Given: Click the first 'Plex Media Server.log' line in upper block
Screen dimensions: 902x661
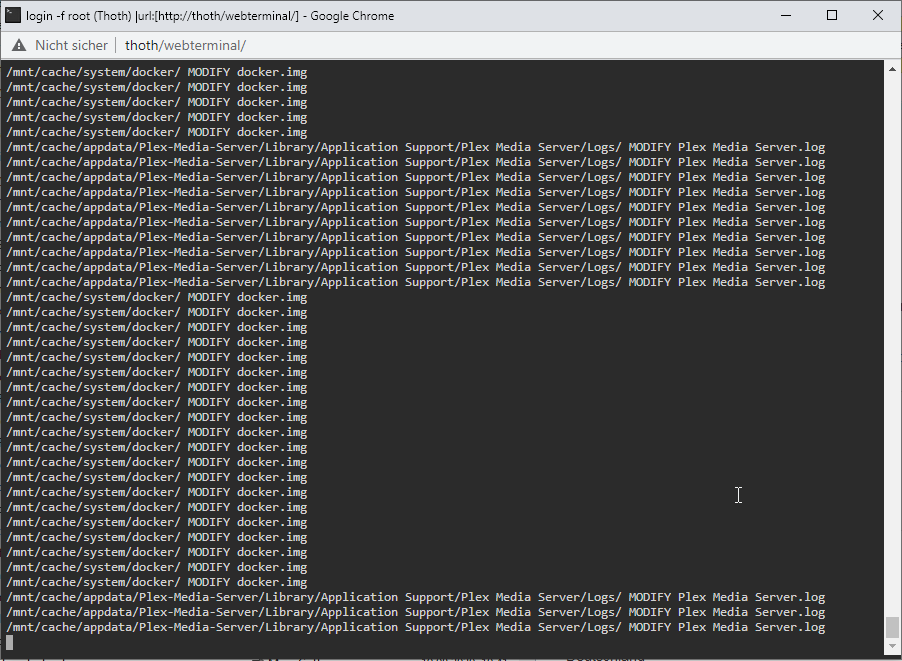Looking at the screenshot, I should (416, 147).
